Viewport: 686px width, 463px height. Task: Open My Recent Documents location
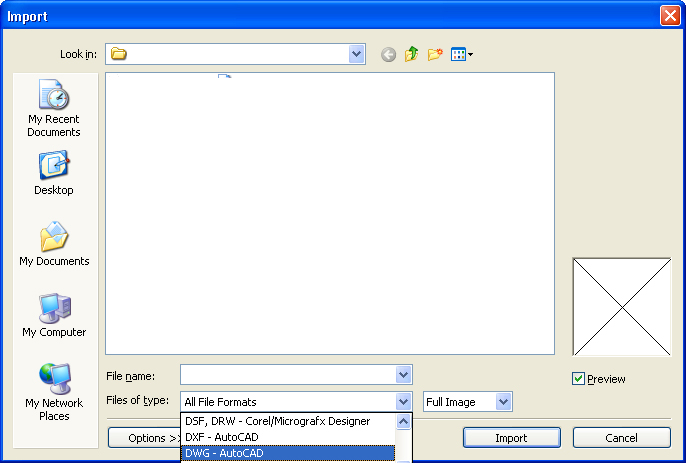54,108
